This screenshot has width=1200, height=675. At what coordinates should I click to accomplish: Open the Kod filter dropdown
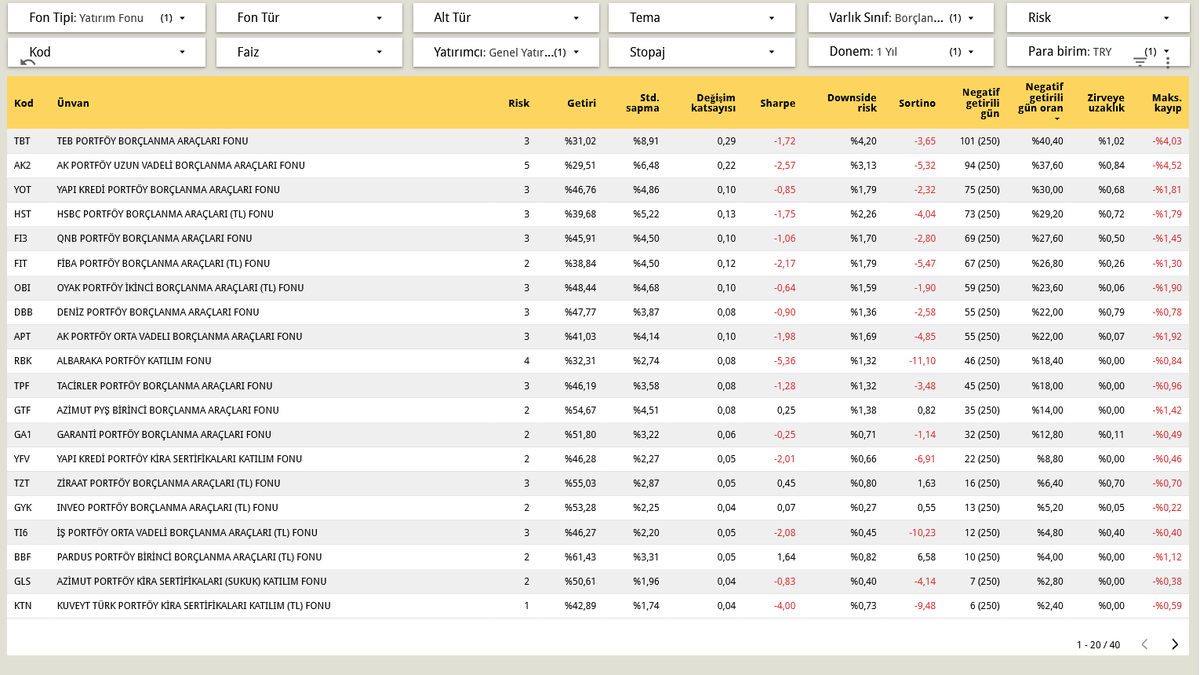(x=106, y=52)
